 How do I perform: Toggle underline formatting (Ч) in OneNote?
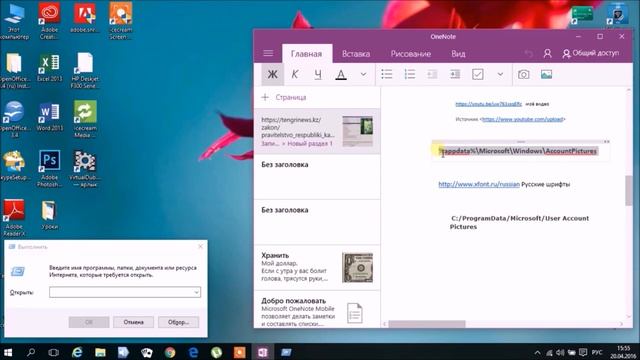pos(318,74)
